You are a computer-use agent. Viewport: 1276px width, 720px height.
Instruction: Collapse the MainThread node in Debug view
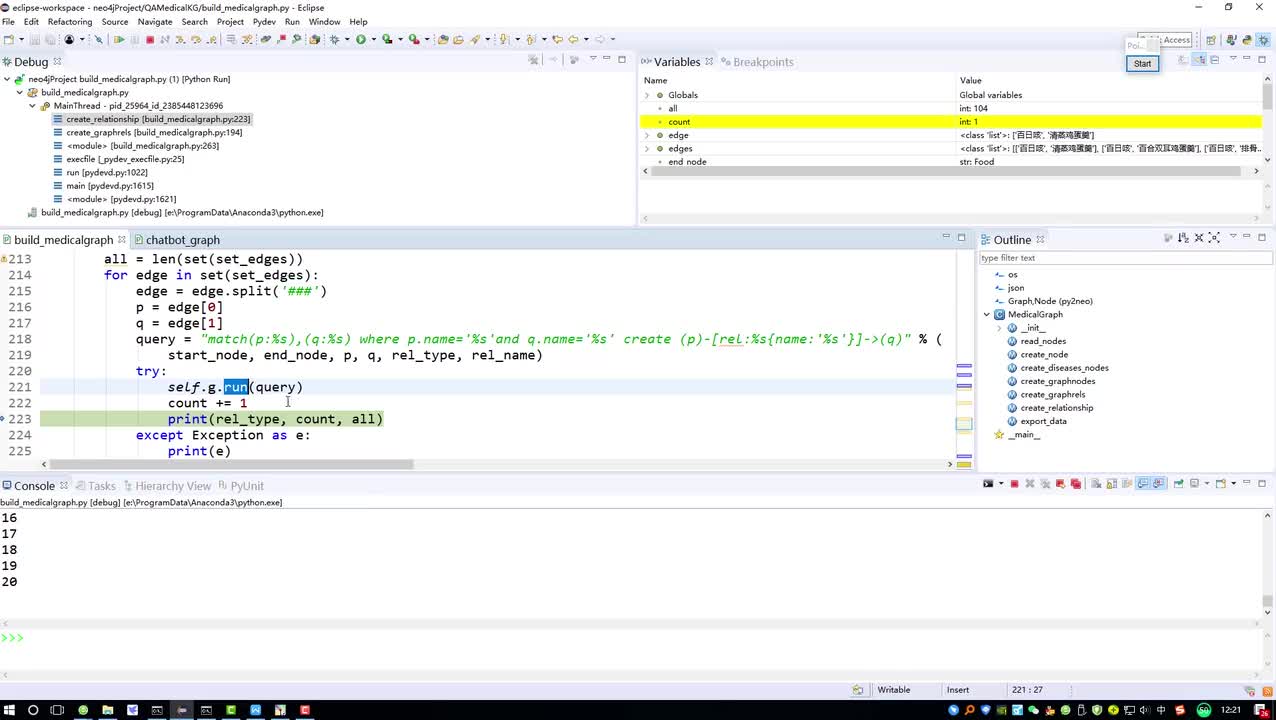32,106
